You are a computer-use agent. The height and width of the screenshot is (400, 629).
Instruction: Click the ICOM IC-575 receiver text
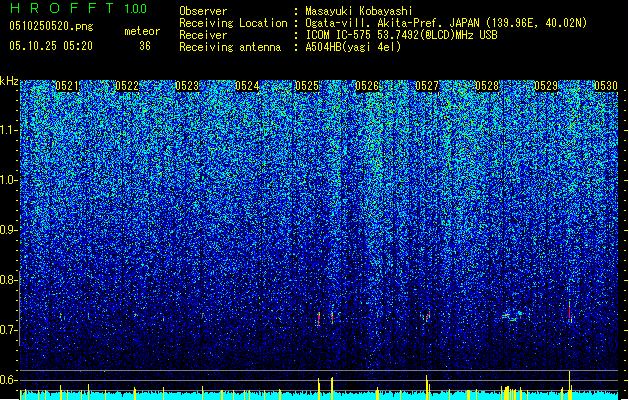tap(401, 35)
